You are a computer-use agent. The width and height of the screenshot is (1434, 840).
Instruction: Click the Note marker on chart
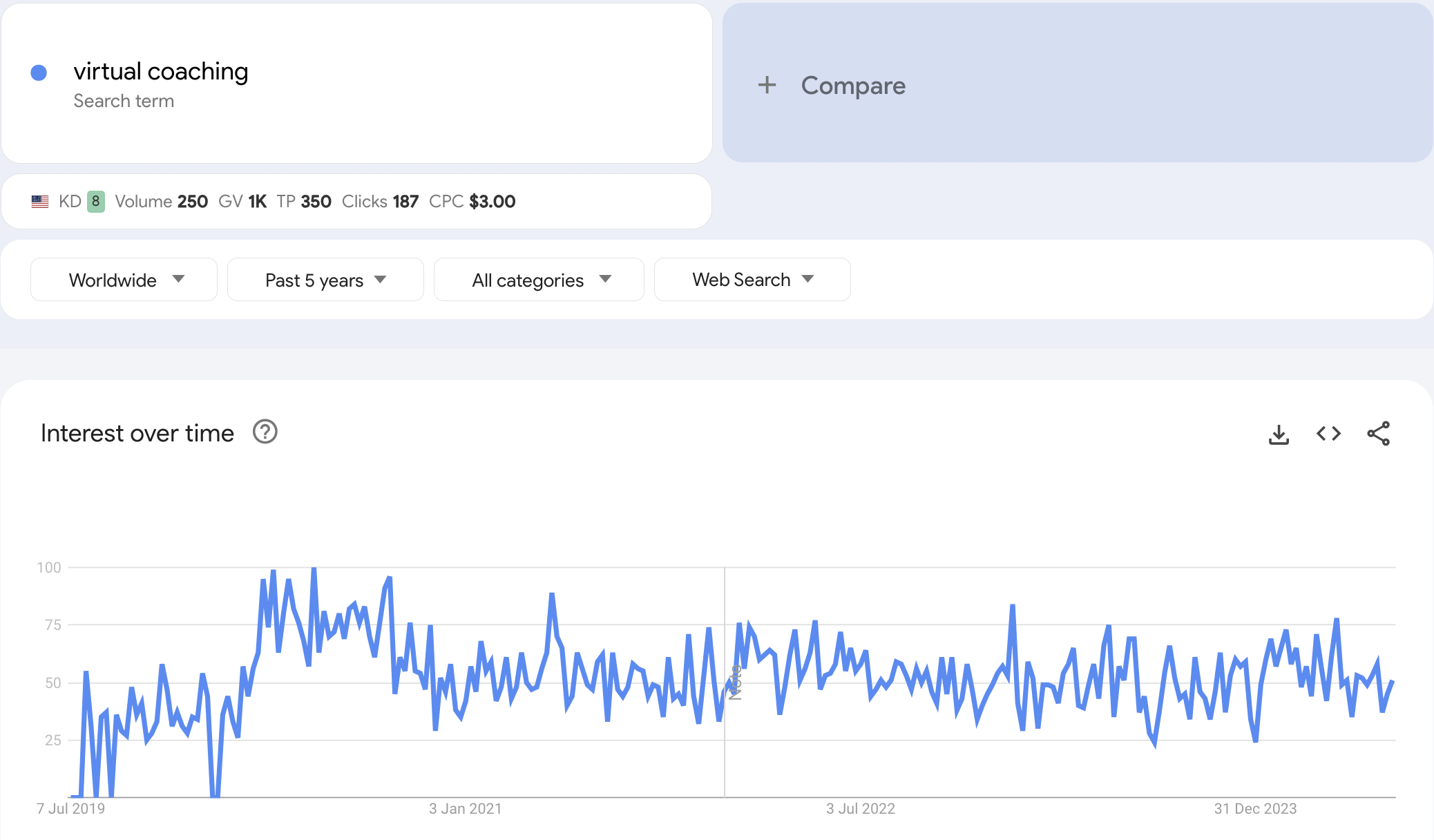pos(735,682)
